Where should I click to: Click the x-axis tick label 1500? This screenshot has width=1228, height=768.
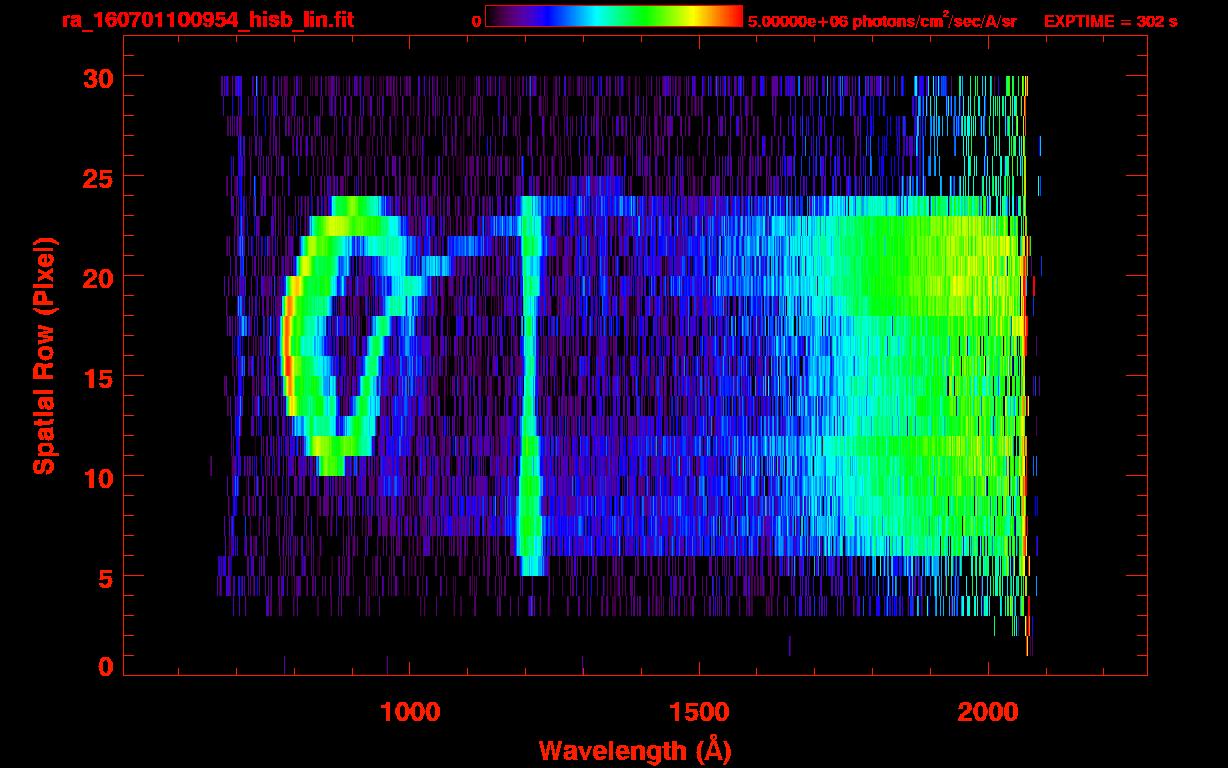(x=699, y=712)
